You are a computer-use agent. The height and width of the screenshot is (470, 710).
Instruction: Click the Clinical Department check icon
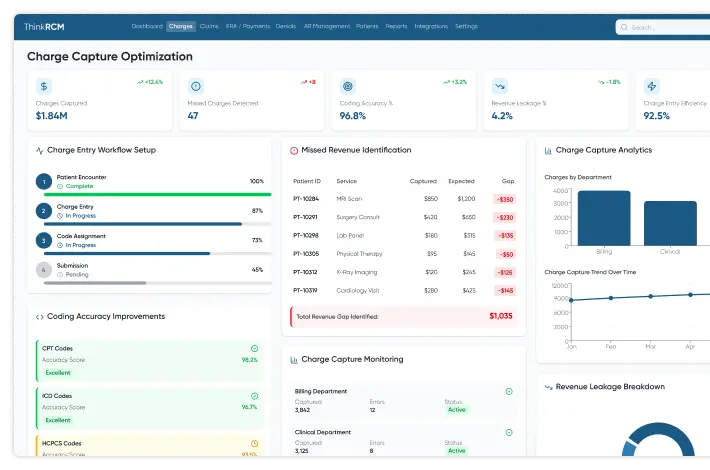pyautogui.click(x=509, y=432)
